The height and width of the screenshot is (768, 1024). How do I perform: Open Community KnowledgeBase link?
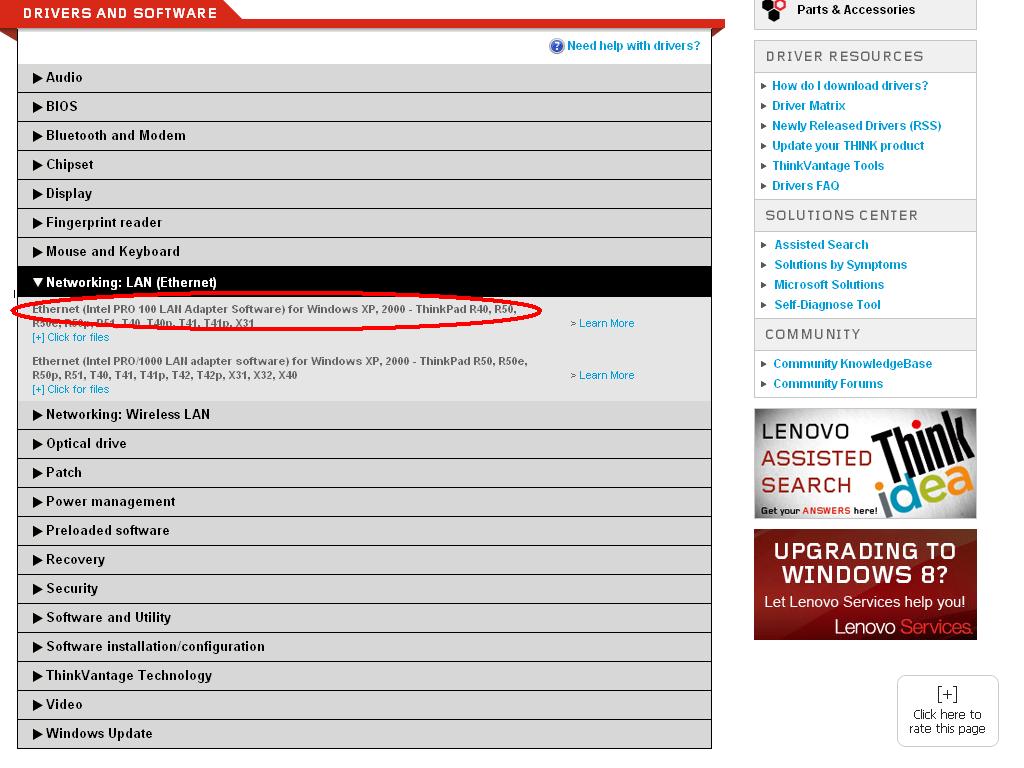[852, 364]
